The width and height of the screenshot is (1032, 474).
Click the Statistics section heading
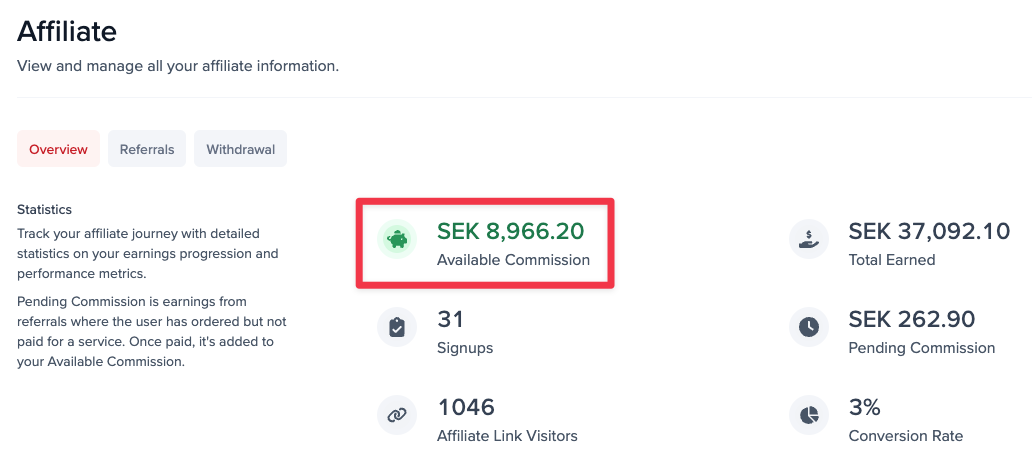[44, 210]
